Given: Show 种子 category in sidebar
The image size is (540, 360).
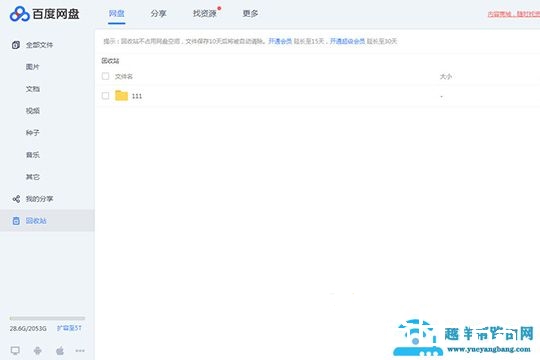Looking at the screenshot, I should [x=33, y=133].
